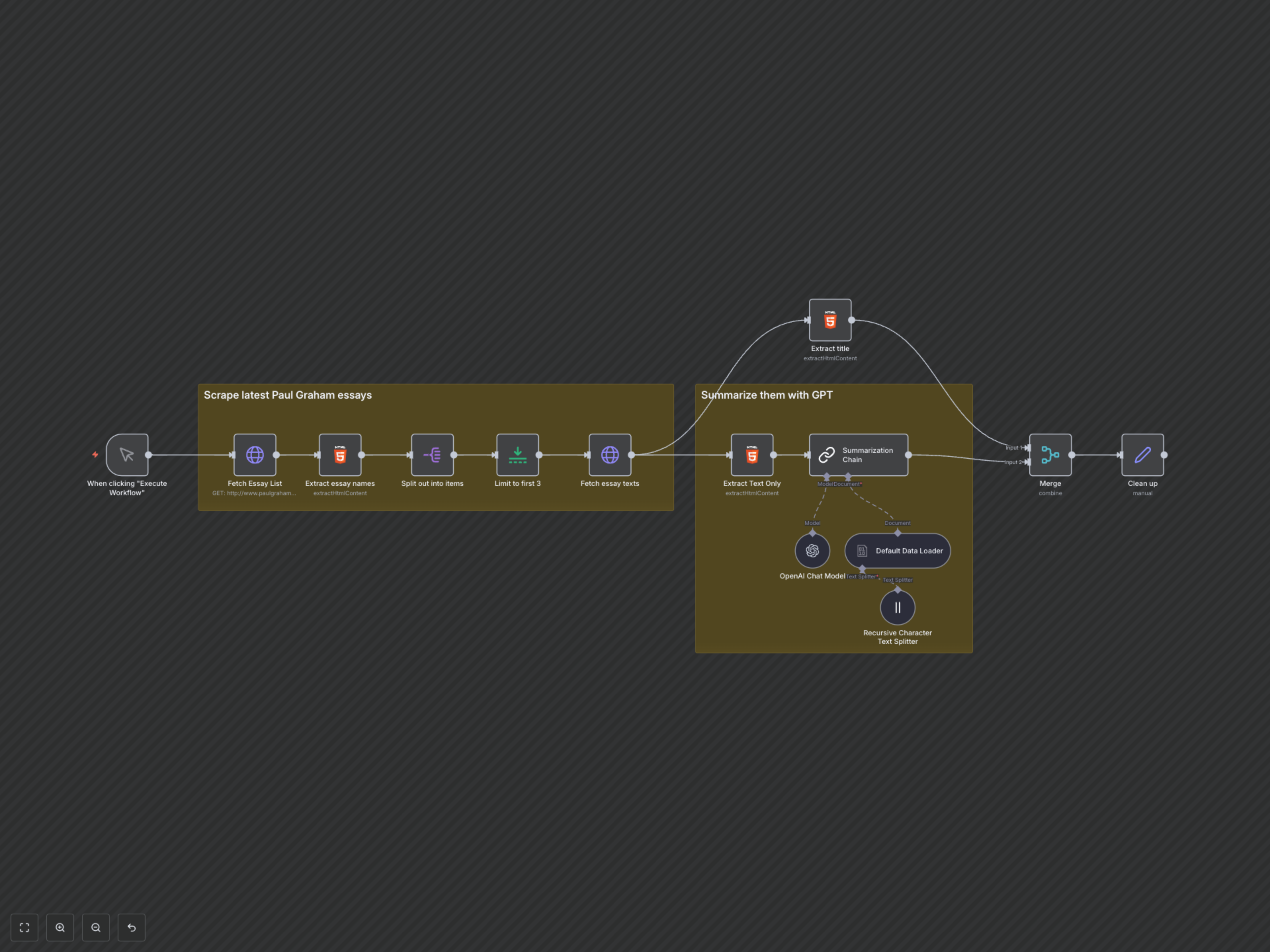
Task: Select the Limit to first 3 node
Action: tap(517, 455)
